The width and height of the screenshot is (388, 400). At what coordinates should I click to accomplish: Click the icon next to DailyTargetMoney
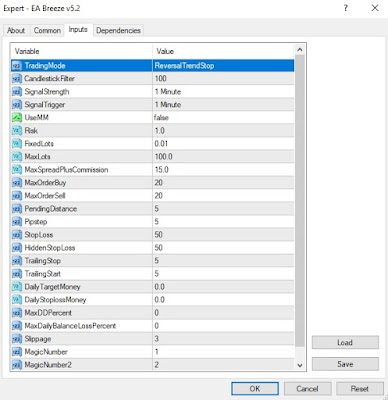[17, 287]
